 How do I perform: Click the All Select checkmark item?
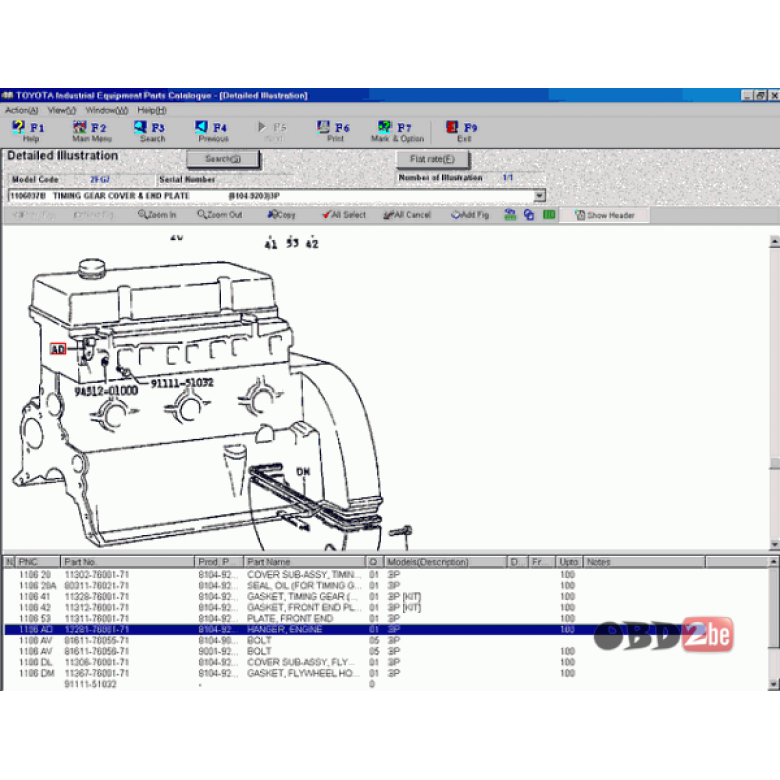pyautogui.click(x=344, y=215)
